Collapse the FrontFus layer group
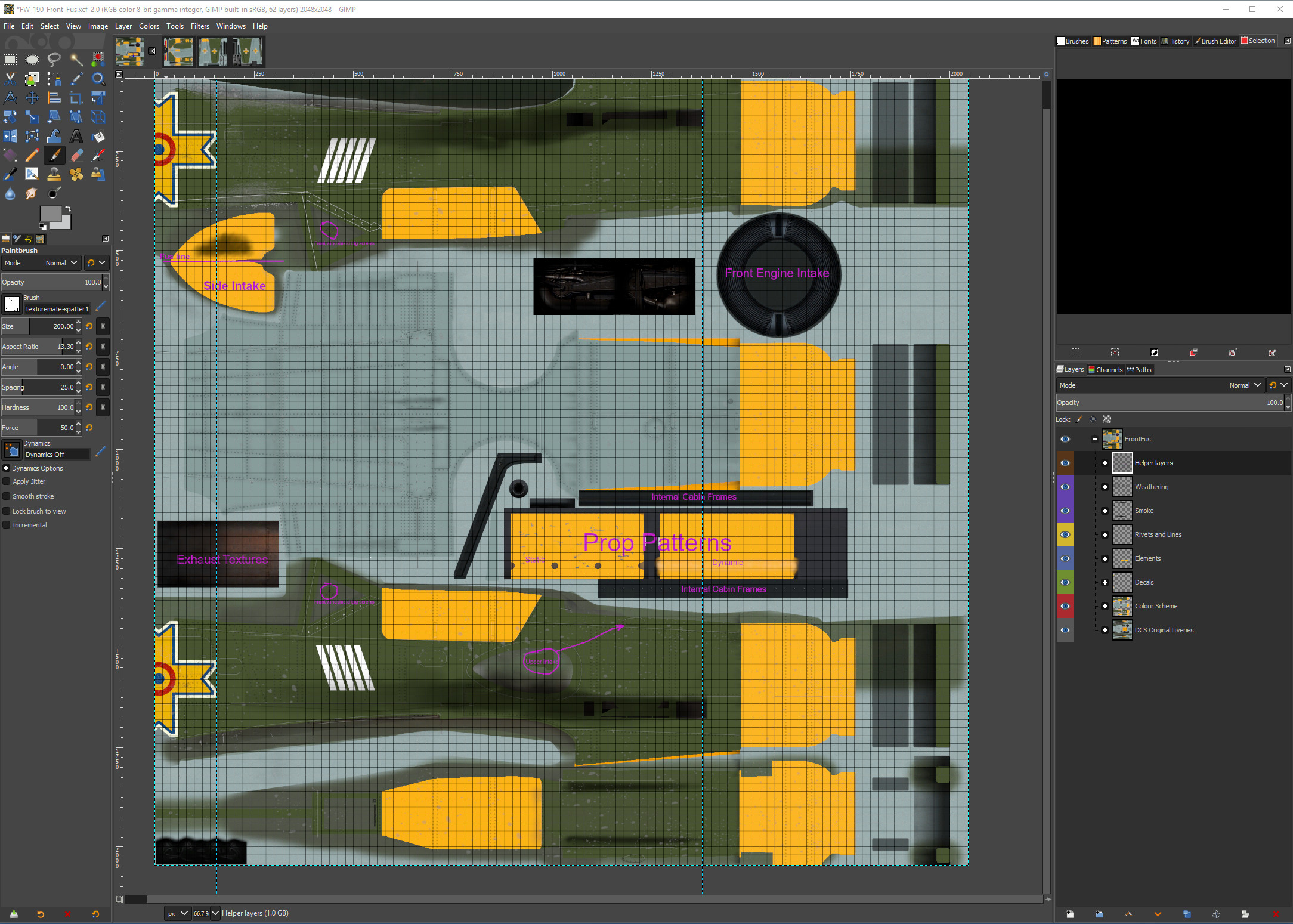 pyautogui.click(x=1094, y=439)
